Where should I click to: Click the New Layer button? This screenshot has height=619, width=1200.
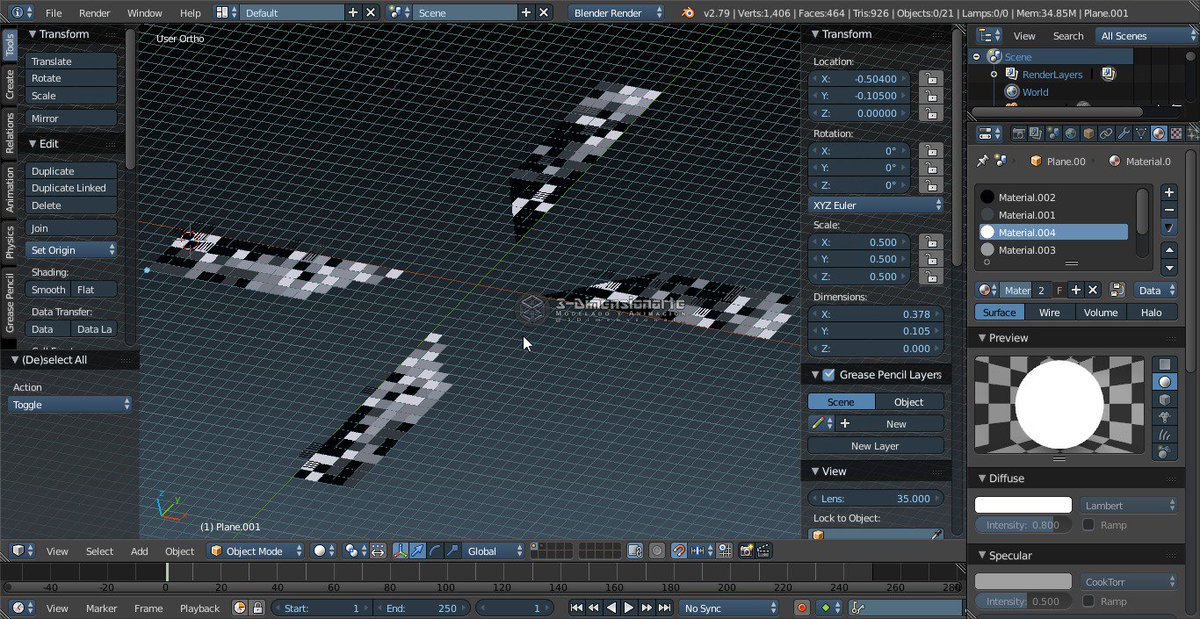click(875, 446)
